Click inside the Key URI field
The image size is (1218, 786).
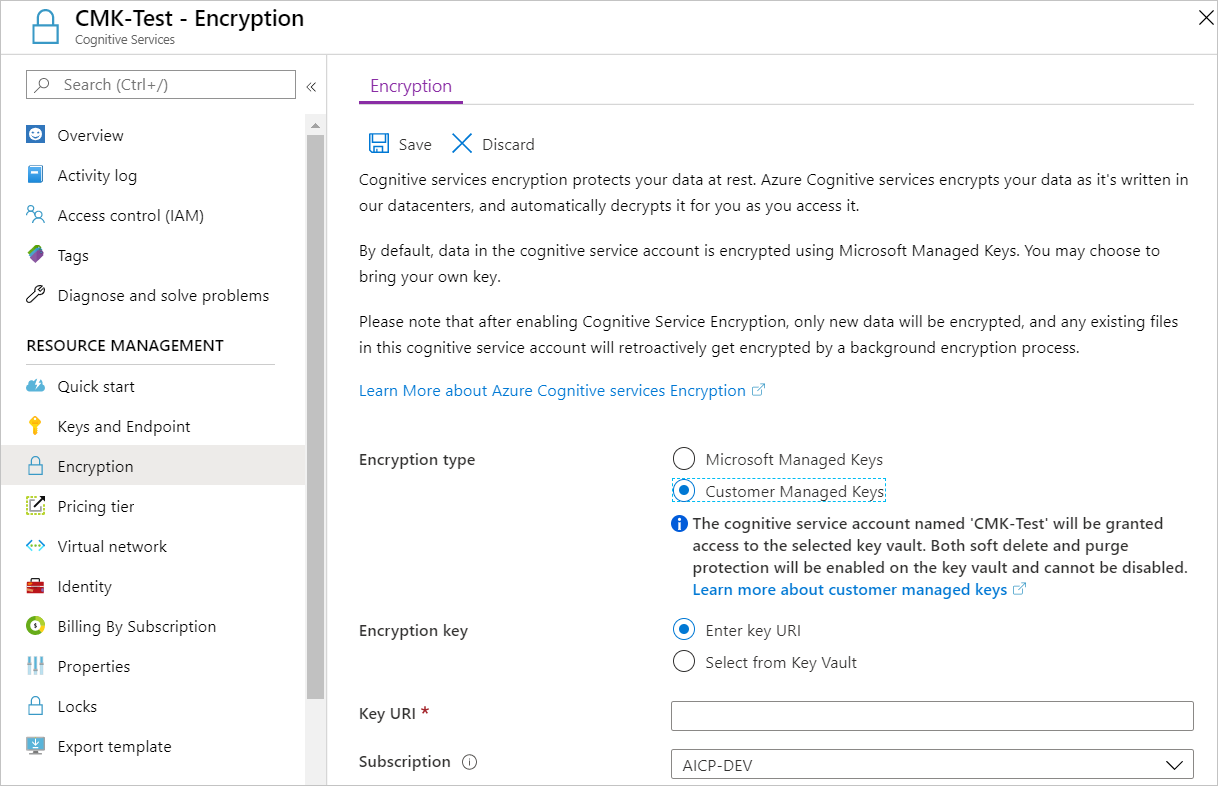coord(930,715)
